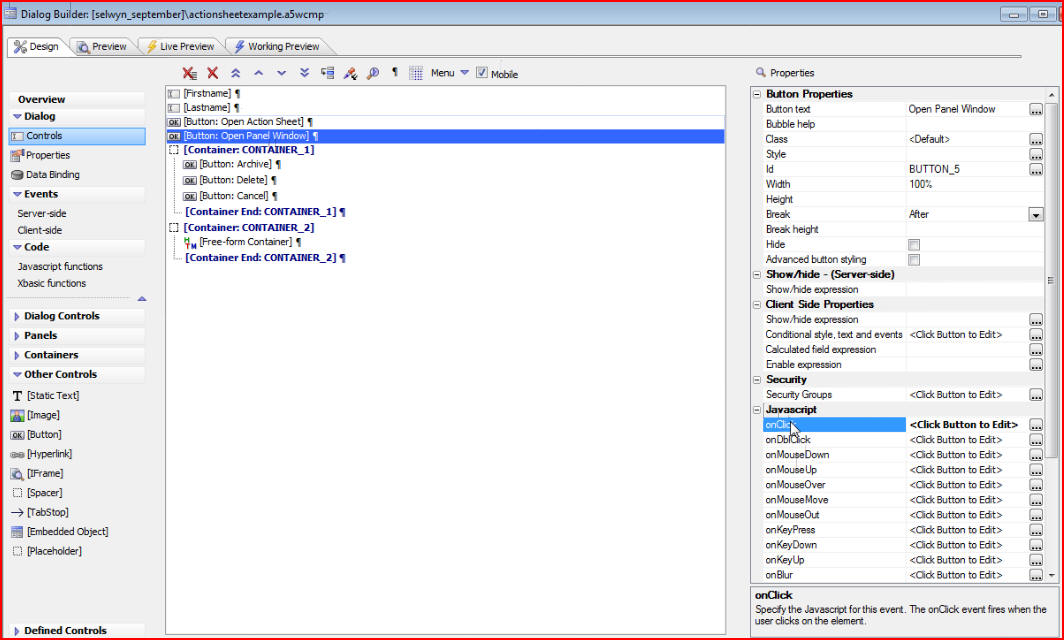Open Client-side events
This screenshot has height=640, width=1064.
(x=39, y=230)
